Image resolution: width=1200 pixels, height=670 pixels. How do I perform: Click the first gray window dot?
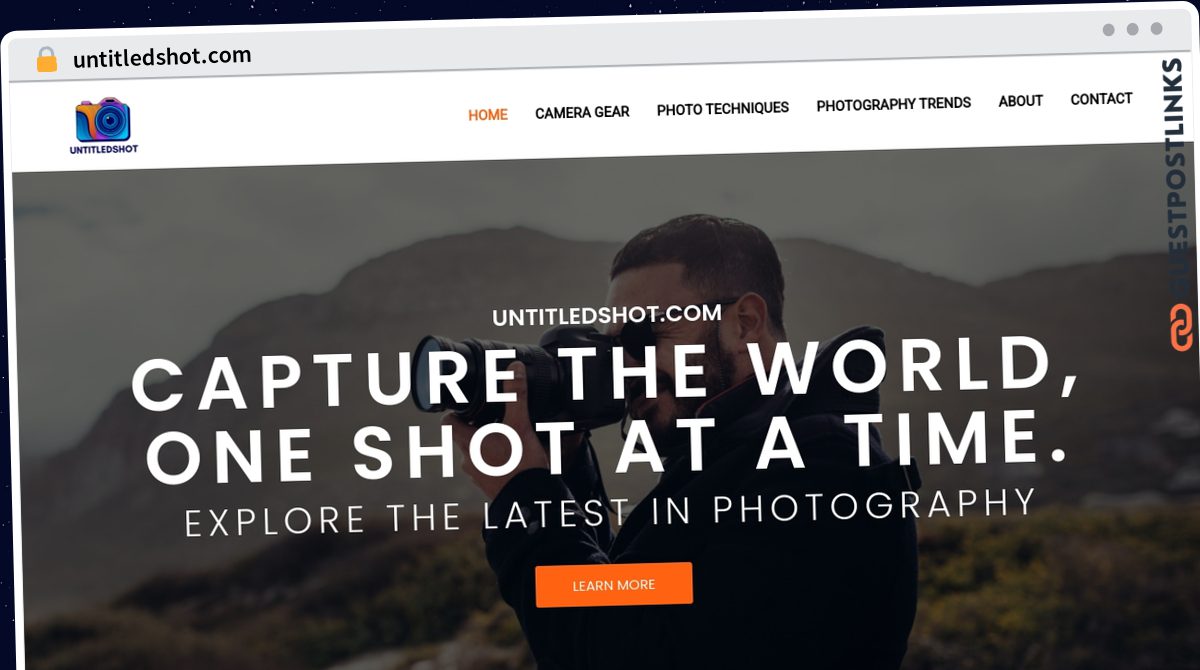[1108, 30]
